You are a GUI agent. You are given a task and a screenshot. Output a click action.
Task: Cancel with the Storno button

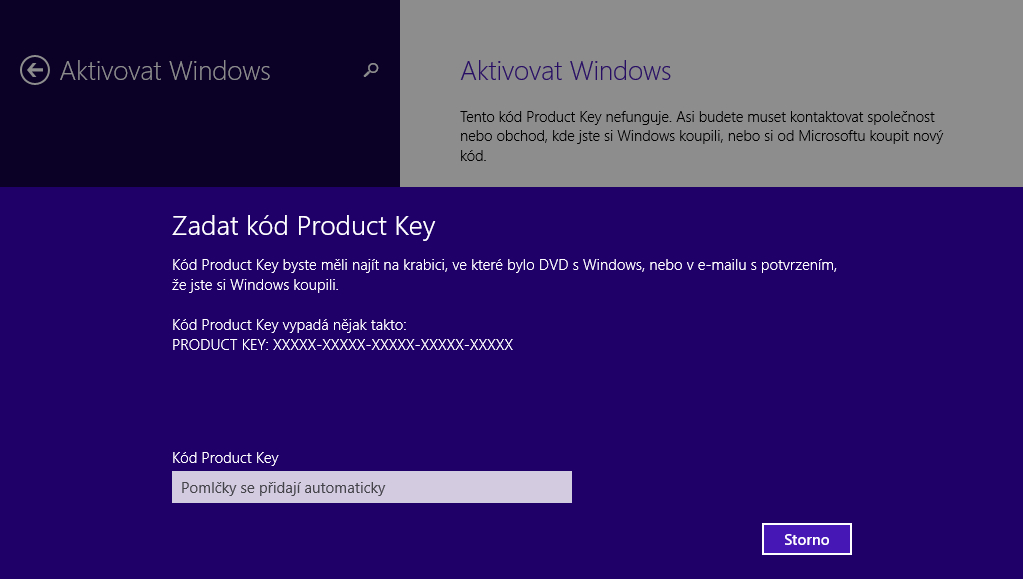coord(806,539)
